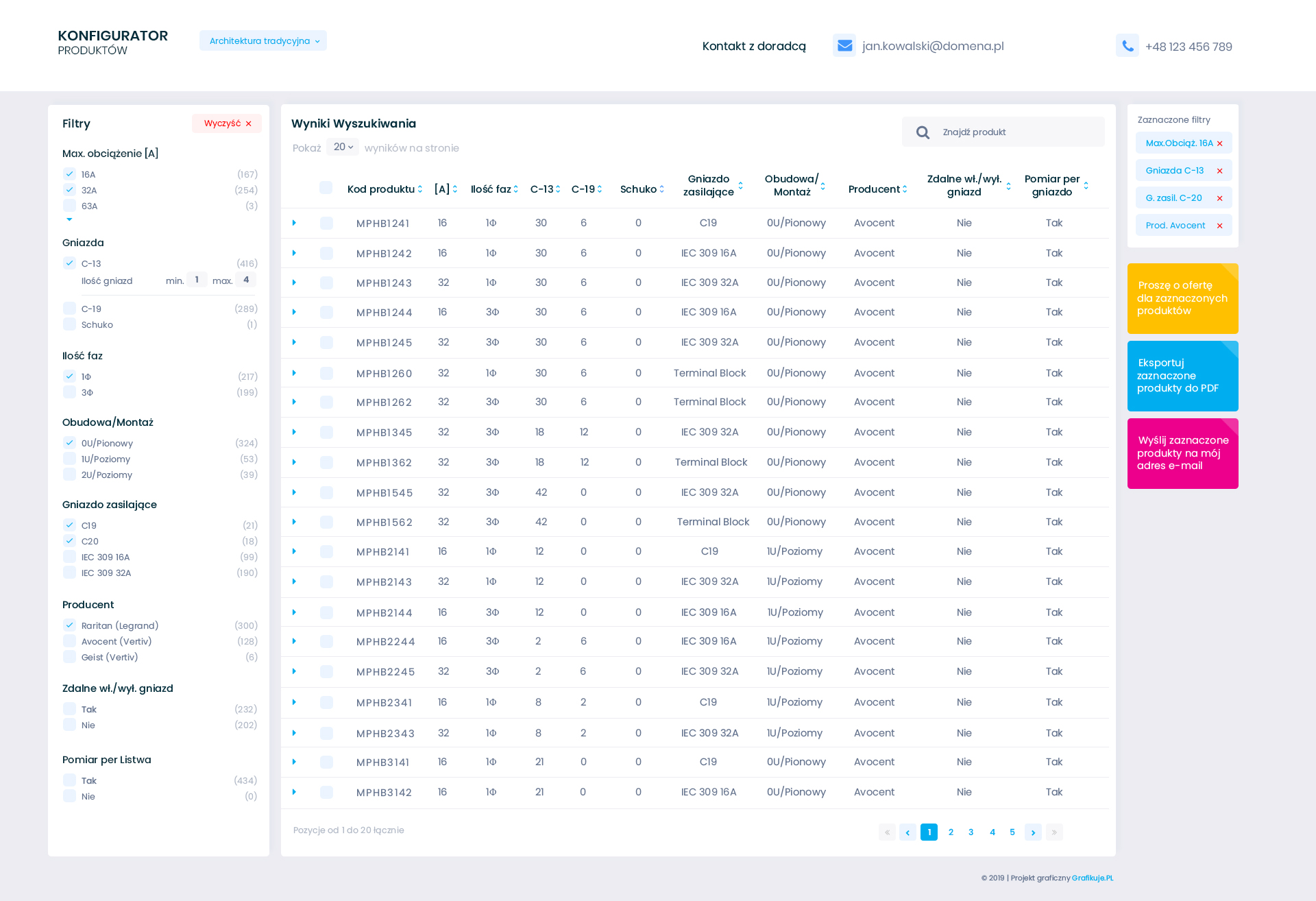The height and width of the screenshot is (901, 1316).
Task: Click Eksportuj zaznaczone produkty do PDF
Action: coord(1182,376)
